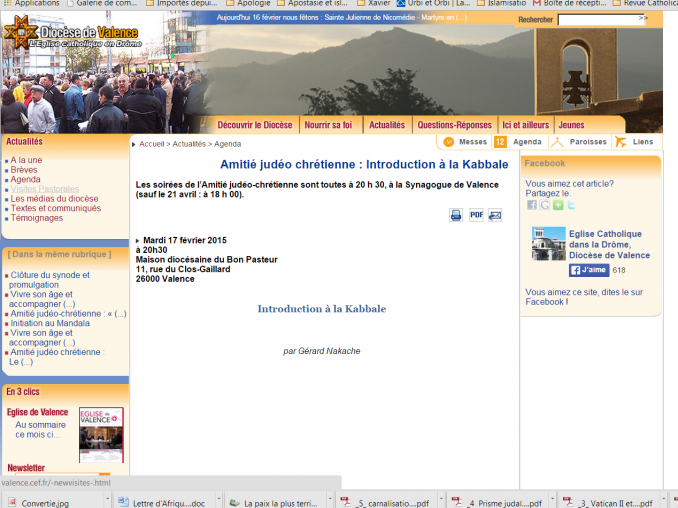Screen dimensions: 678x508
Task: Open Les médias du diocèse link
Action: tap(54, 199)
